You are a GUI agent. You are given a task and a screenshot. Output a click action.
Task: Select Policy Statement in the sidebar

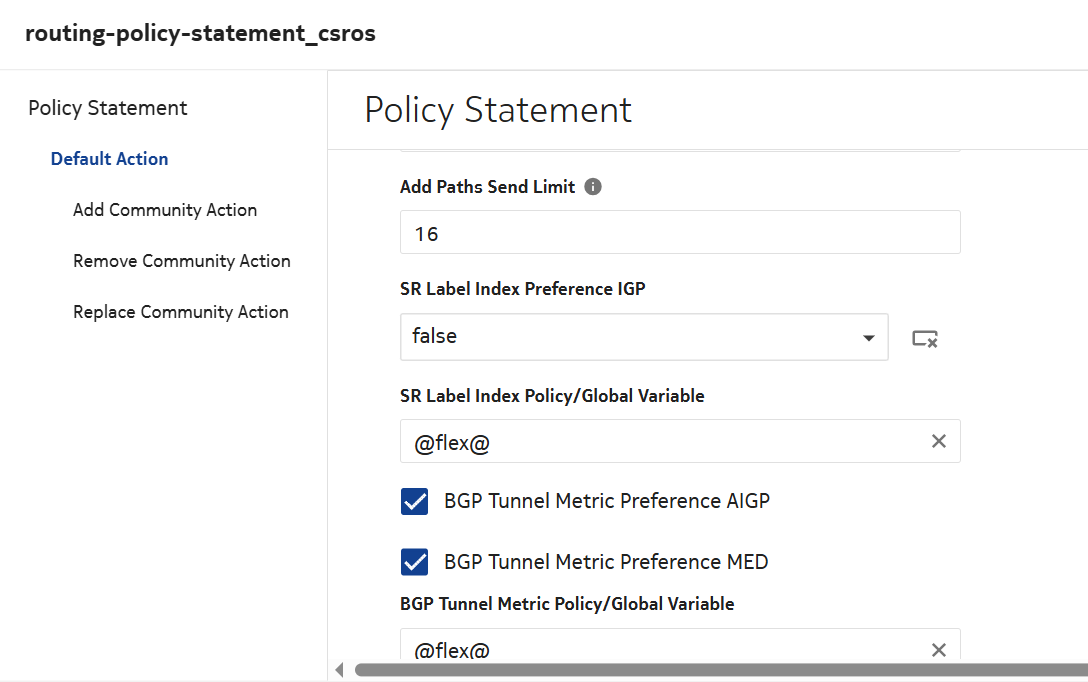coord(108,108)
